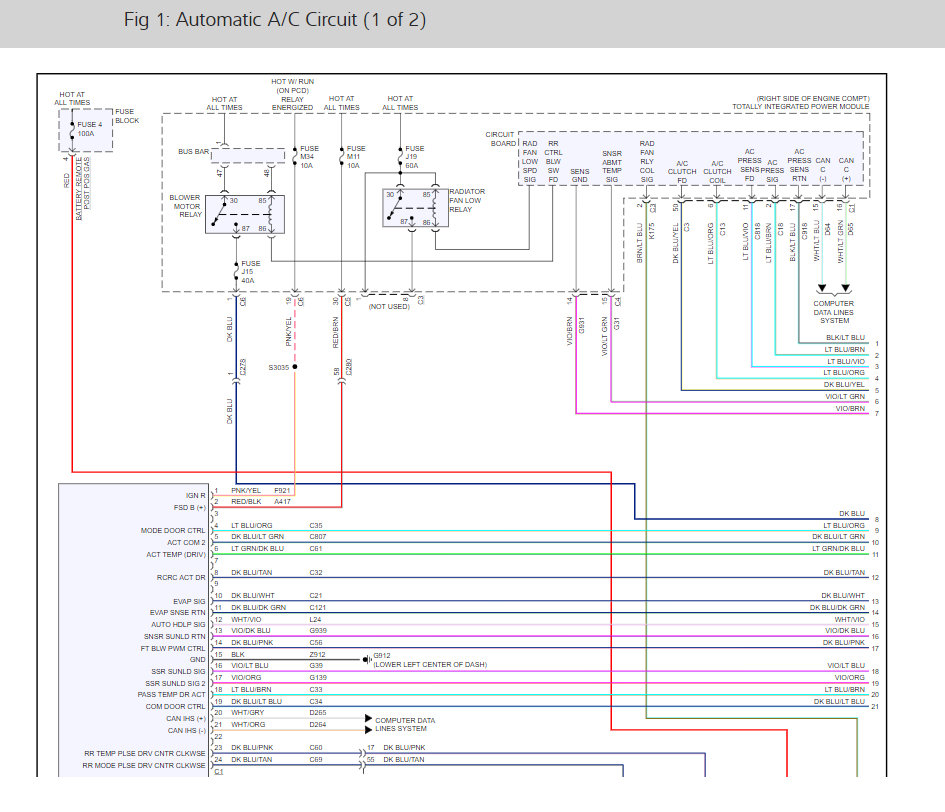Click circuit code 'D265'
Viewport: 945px width, 812px height.
point(318,713)
